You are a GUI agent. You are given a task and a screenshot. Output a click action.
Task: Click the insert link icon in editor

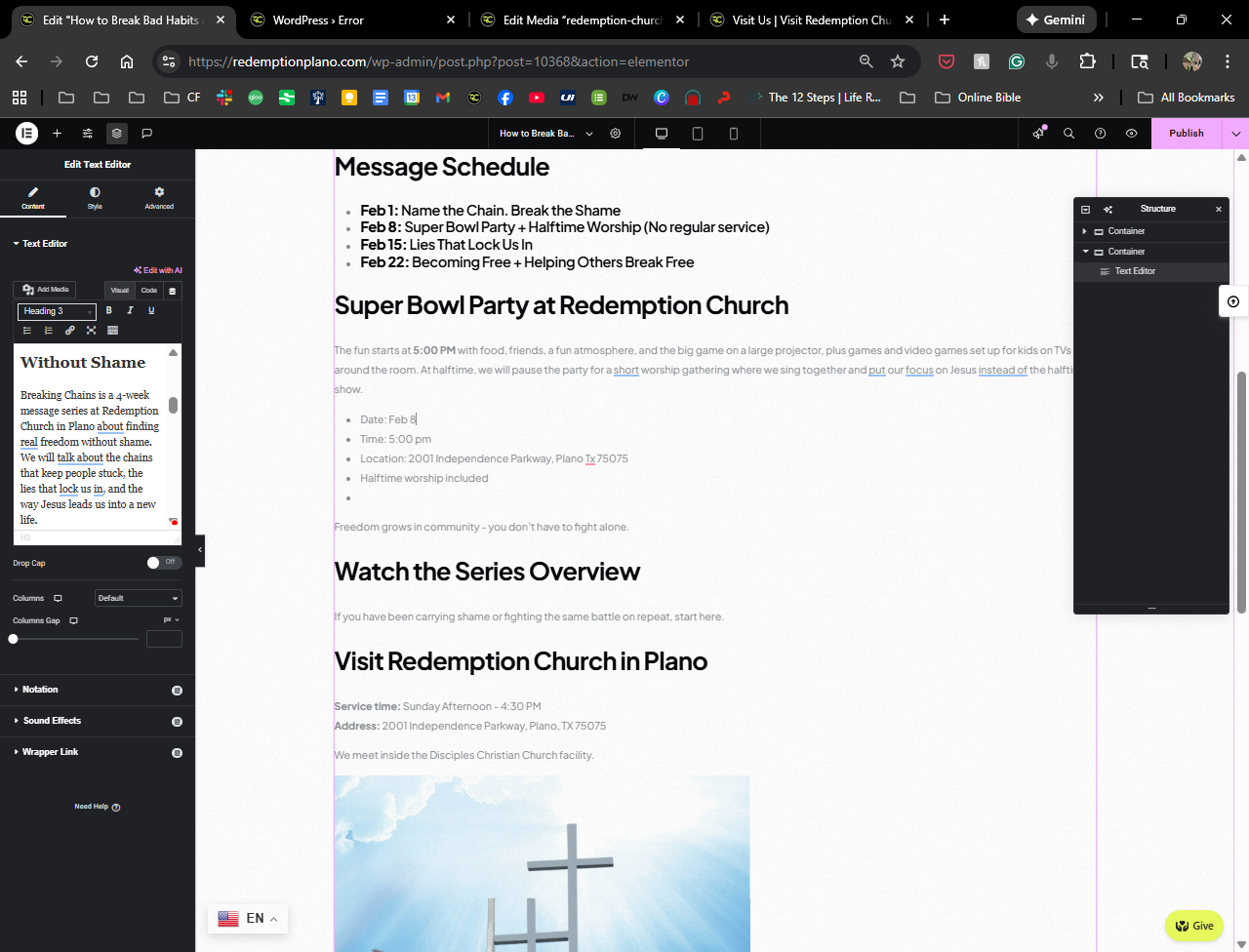[70, 331]
